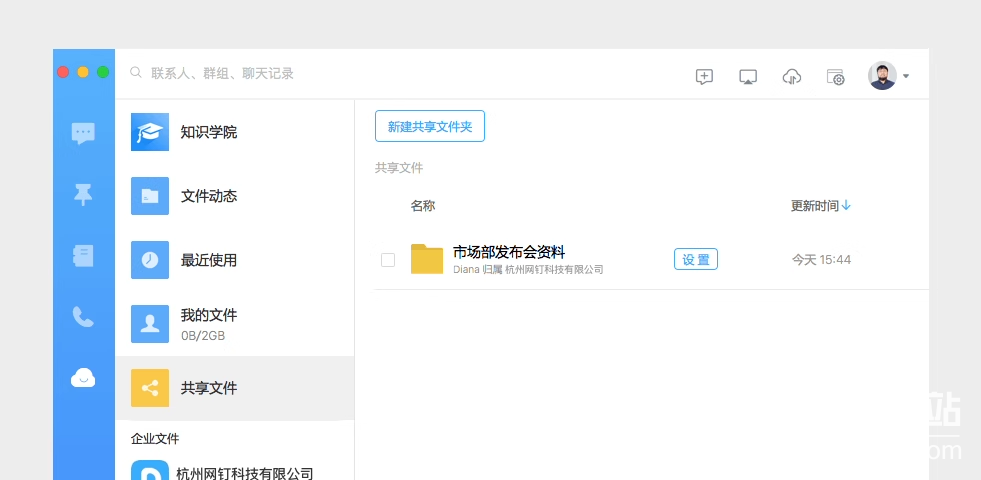
Task: Click the 今天 15:44 update time
Action: [x=821, y=259]
